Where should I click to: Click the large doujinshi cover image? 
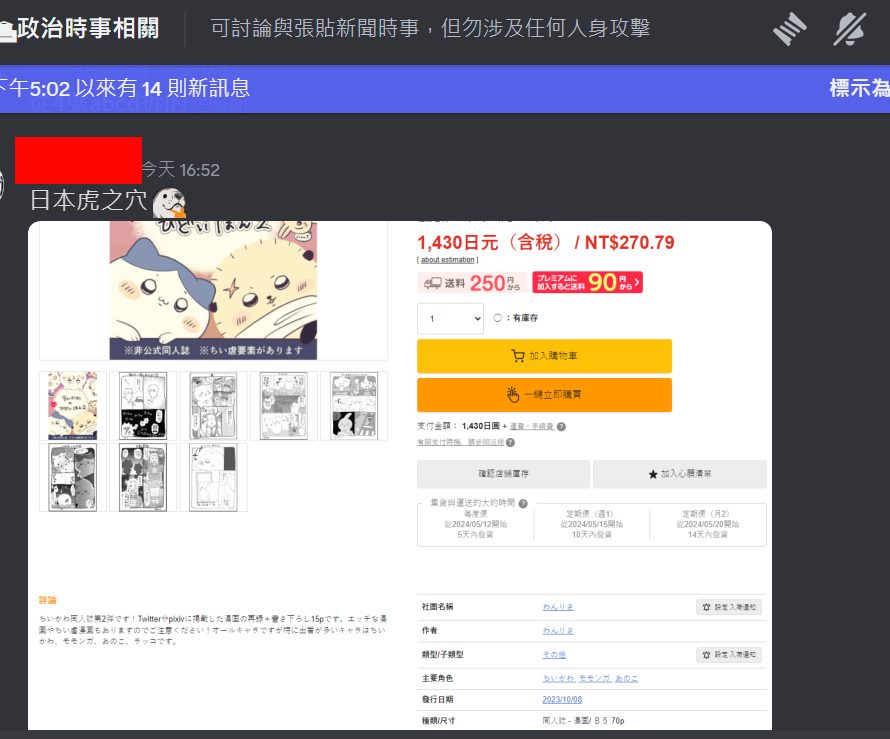213,290
